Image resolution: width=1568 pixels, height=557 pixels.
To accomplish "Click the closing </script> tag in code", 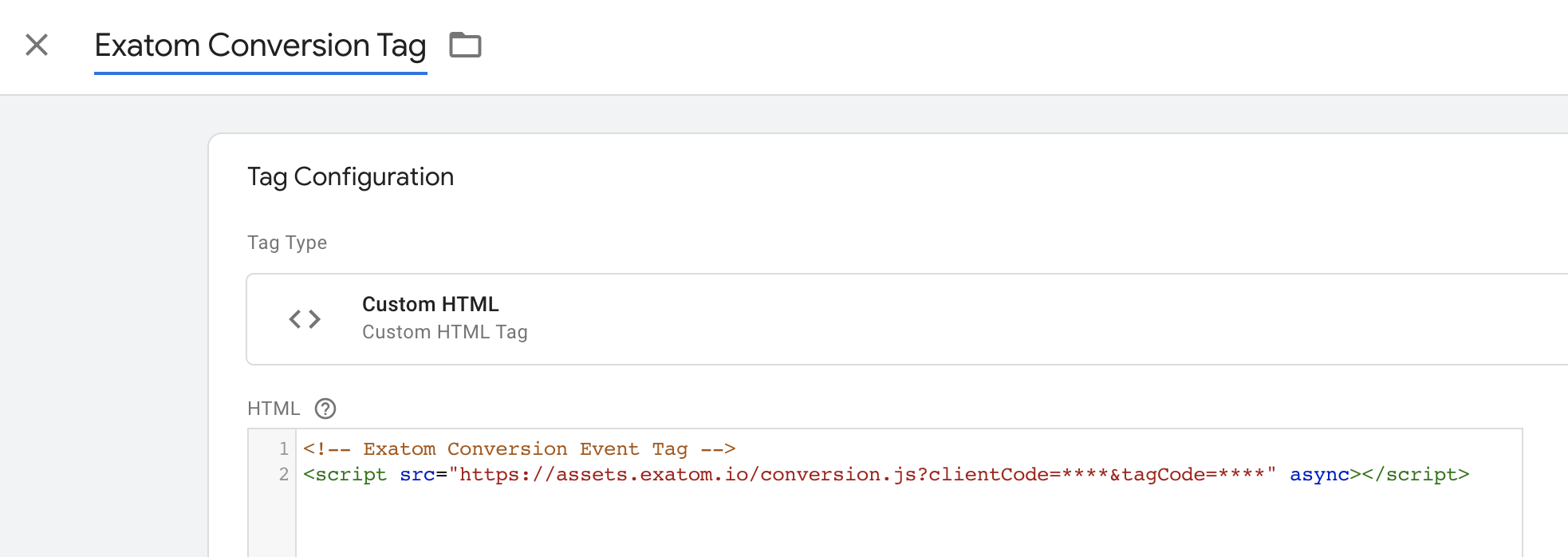I will pos(1416,474).
